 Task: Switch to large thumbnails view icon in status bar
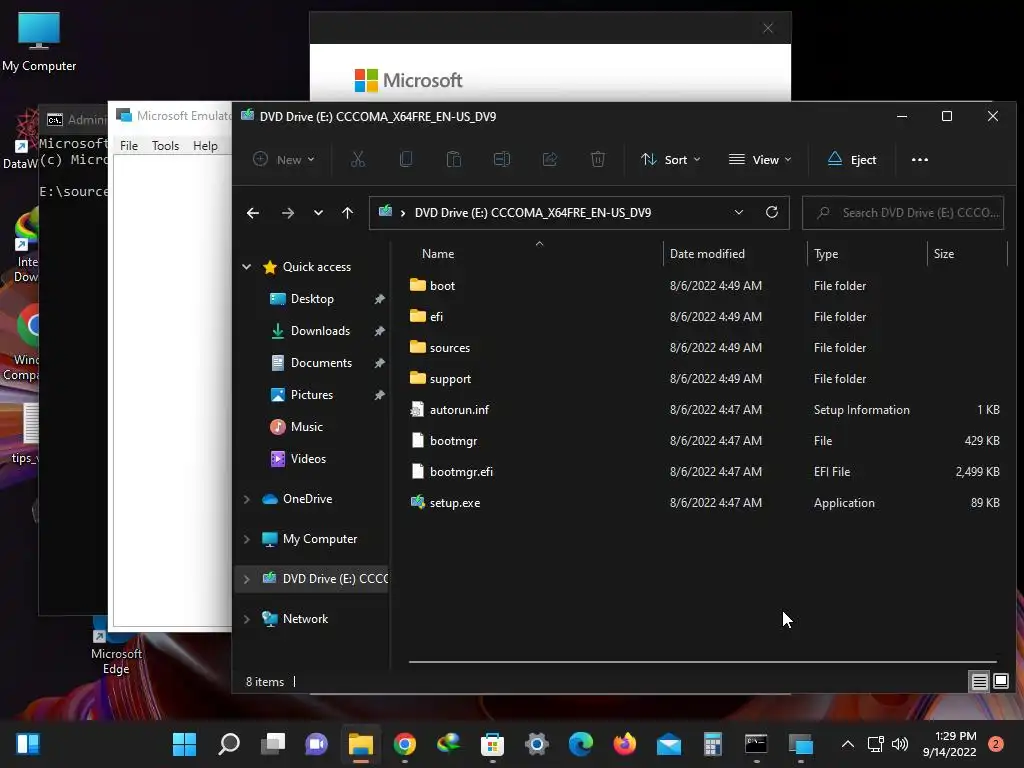click(x=1001, y=682)
